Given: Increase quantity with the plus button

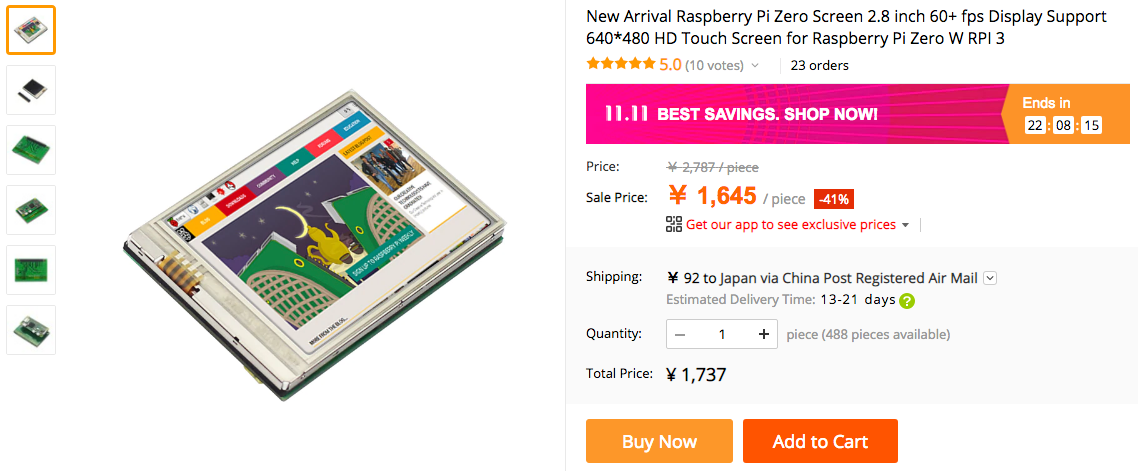Looking at the screenshot, I should click(x=763, y=334).
